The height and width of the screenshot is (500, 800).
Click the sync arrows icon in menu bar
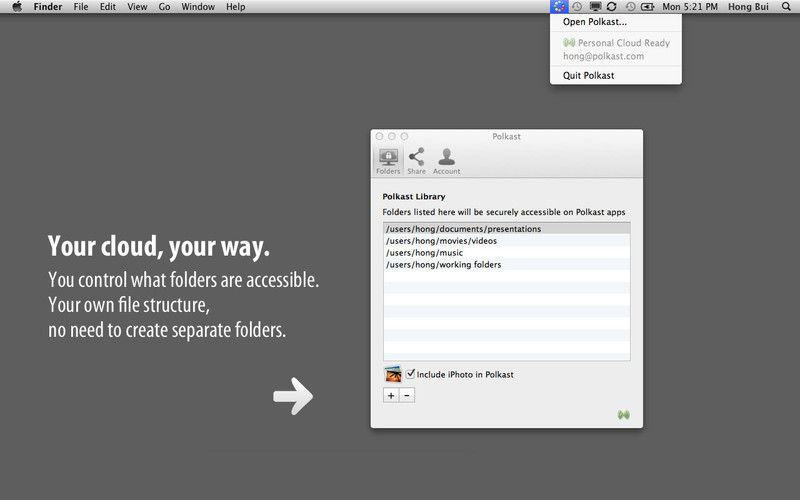pyautogui.click(x=612, y=7)
